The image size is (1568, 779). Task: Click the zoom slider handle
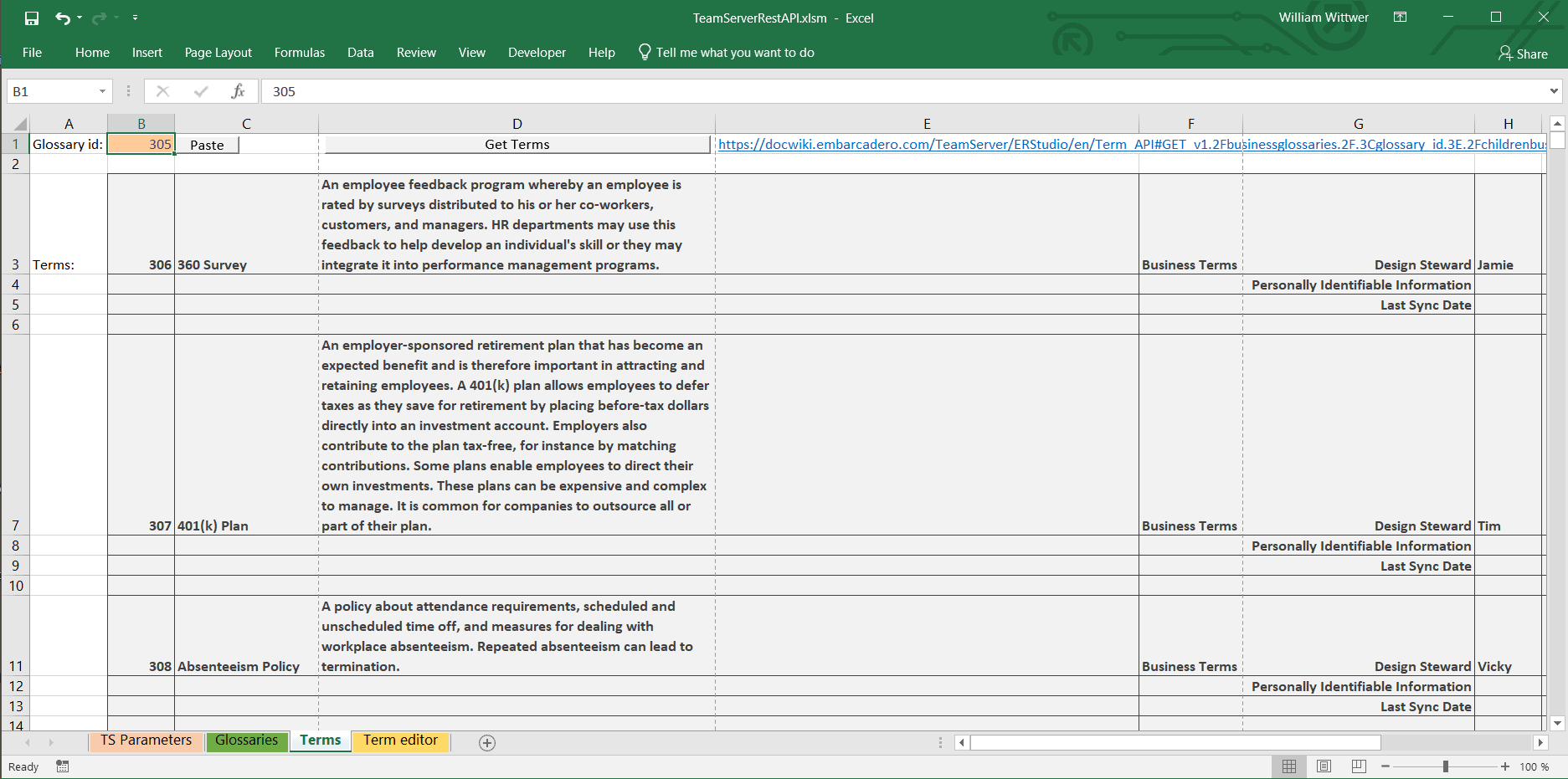[x=1446, y=766]
